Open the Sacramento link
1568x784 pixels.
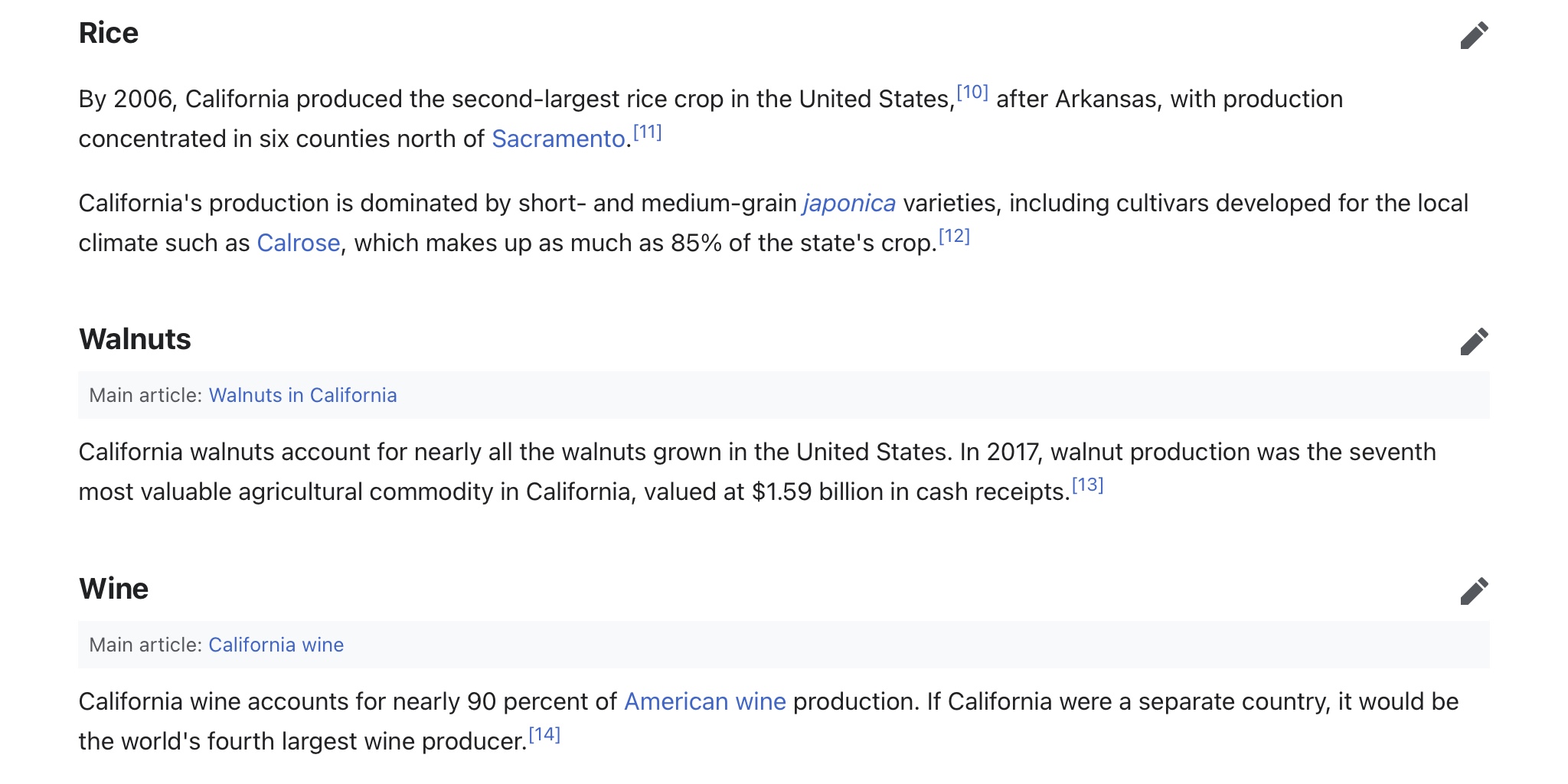[x=558, y=139]
